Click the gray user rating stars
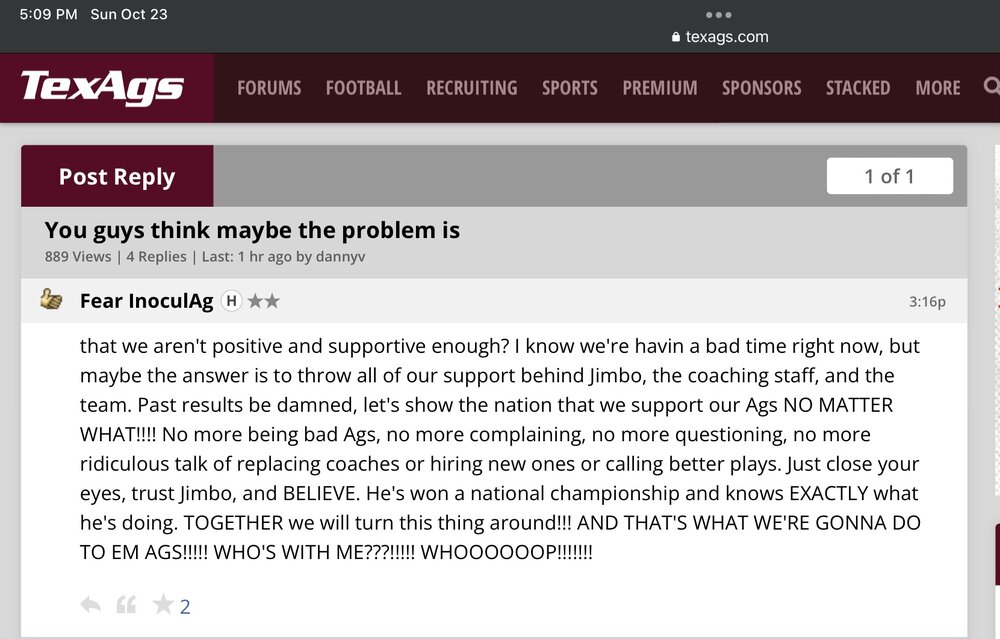The width and height of the screenshot is (1000, 639). coord(263,300)
